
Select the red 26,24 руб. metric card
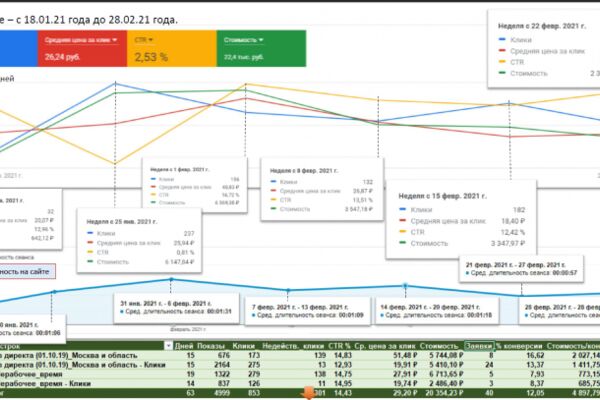click(x=82, y=49)
